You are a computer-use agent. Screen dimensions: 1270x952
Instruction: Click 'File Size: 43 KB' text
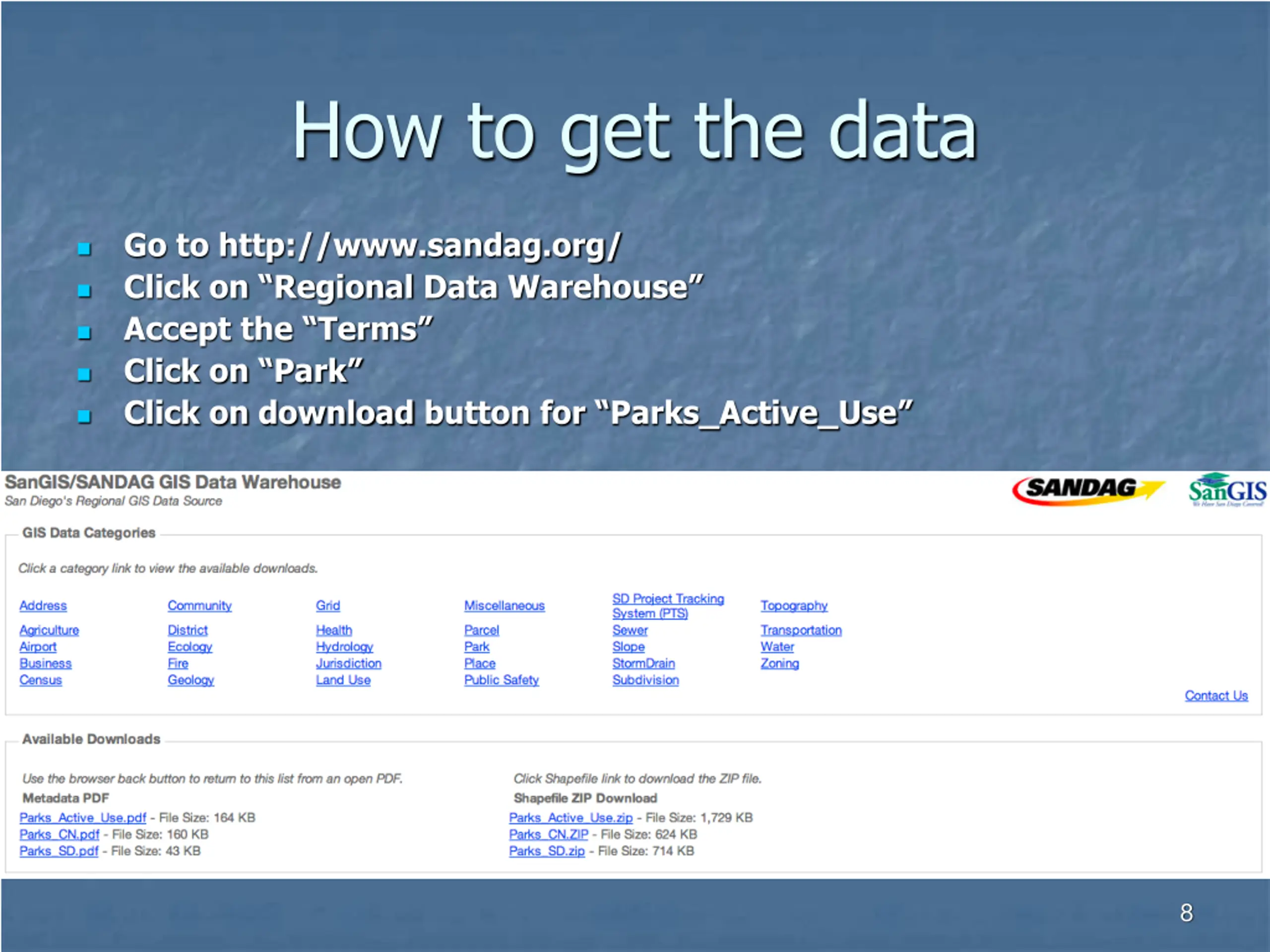tap(156, 851)
